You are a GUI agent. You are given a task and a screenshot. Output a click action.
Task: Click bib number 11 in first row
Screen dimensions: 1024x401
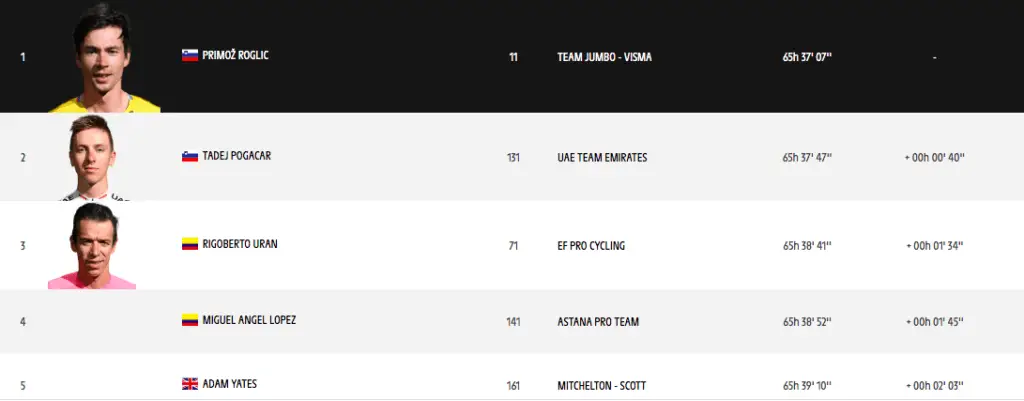(x=513, y=57)
